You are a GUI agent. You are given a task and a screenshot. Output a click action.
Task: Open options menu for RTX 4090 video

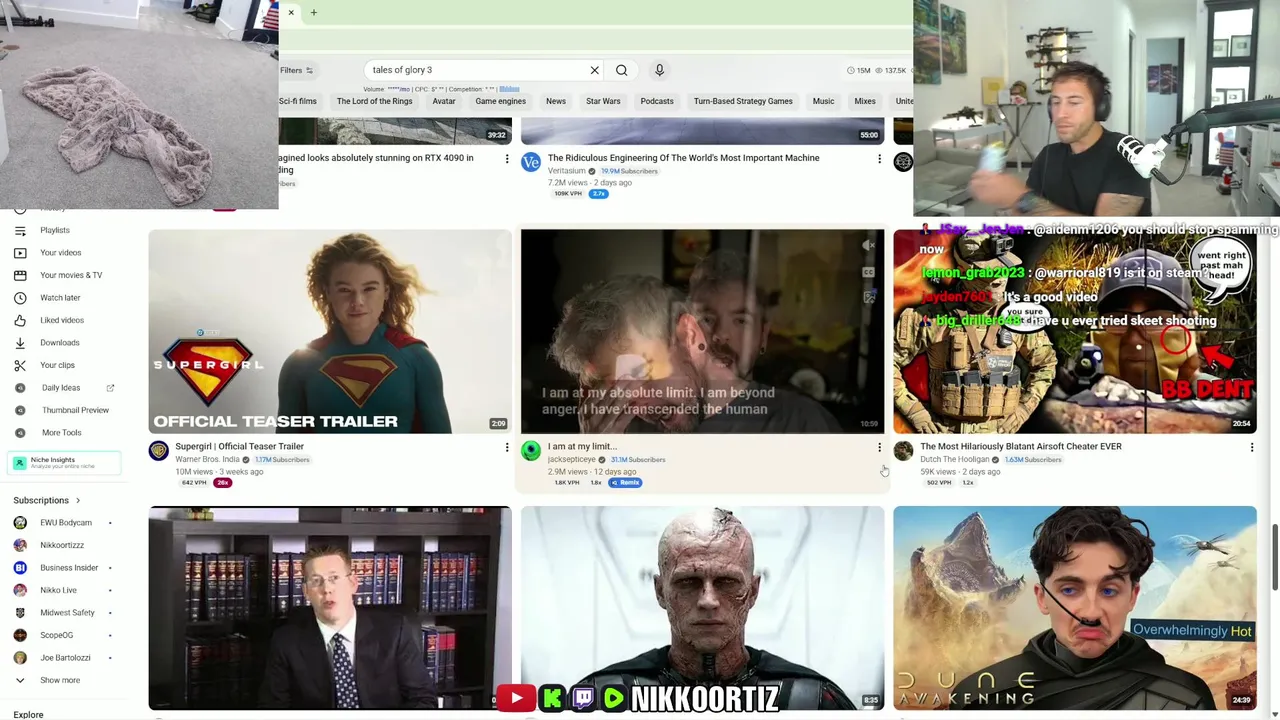(507, 159)
